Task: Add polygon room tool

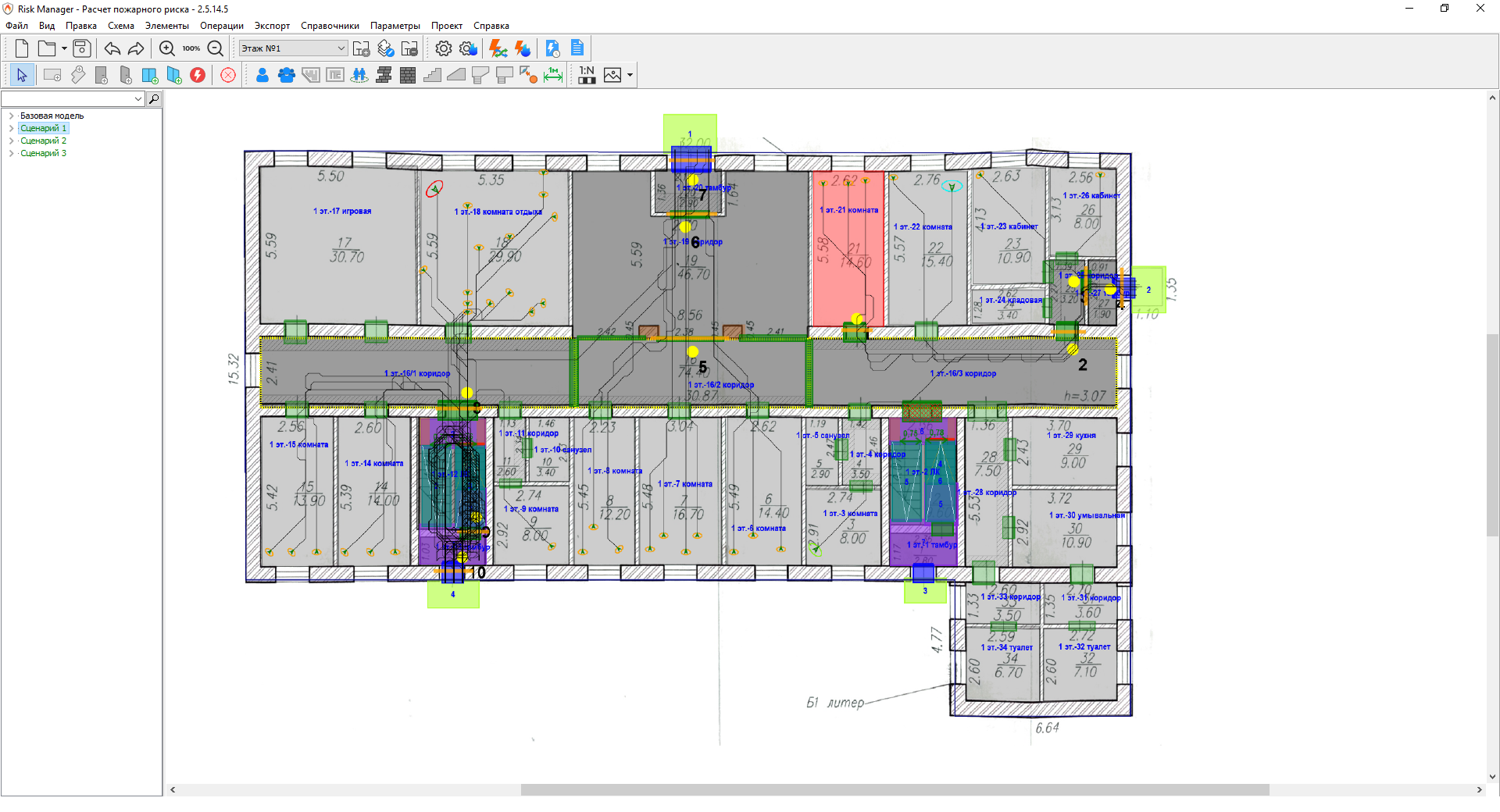Action: click(x=77, y=75)
